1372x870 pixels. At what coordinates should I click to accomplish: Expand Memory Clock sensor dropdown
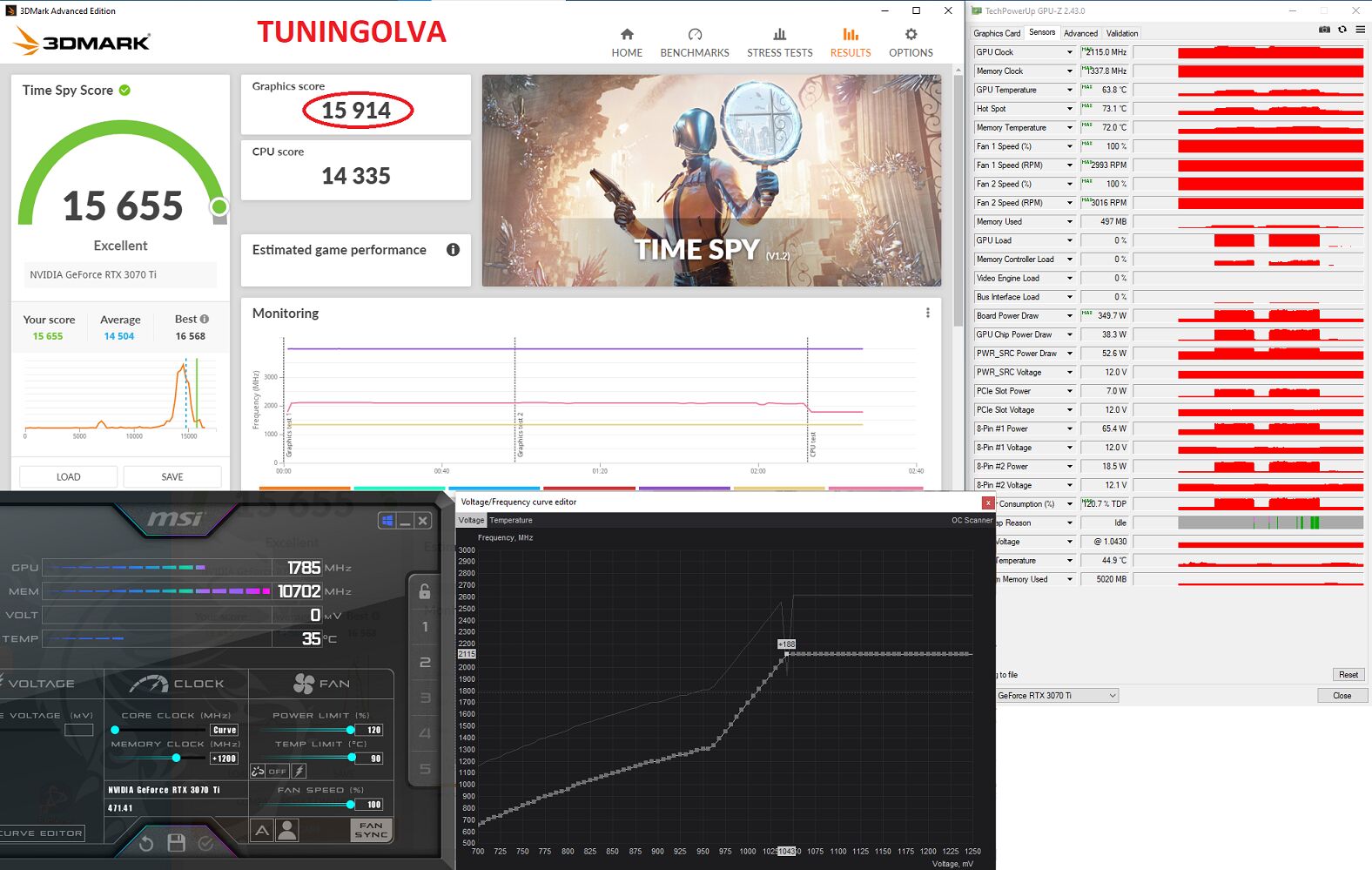(1070, 71)
